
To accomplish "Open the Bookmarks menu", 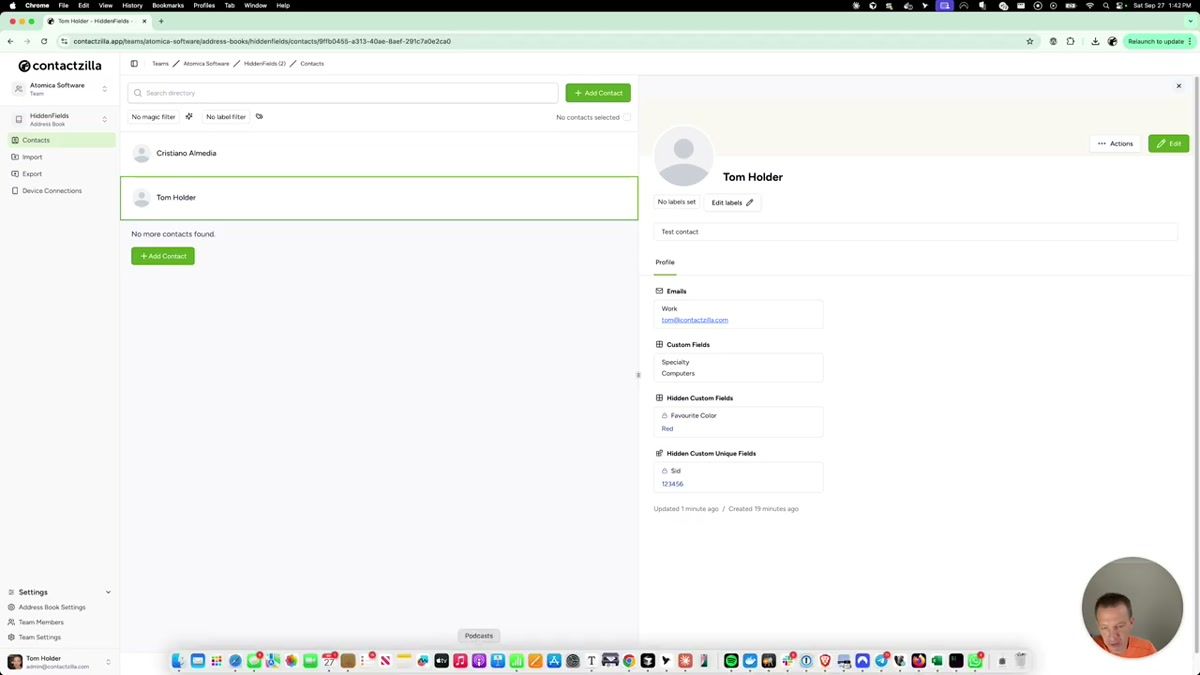I will click(167, 5).
